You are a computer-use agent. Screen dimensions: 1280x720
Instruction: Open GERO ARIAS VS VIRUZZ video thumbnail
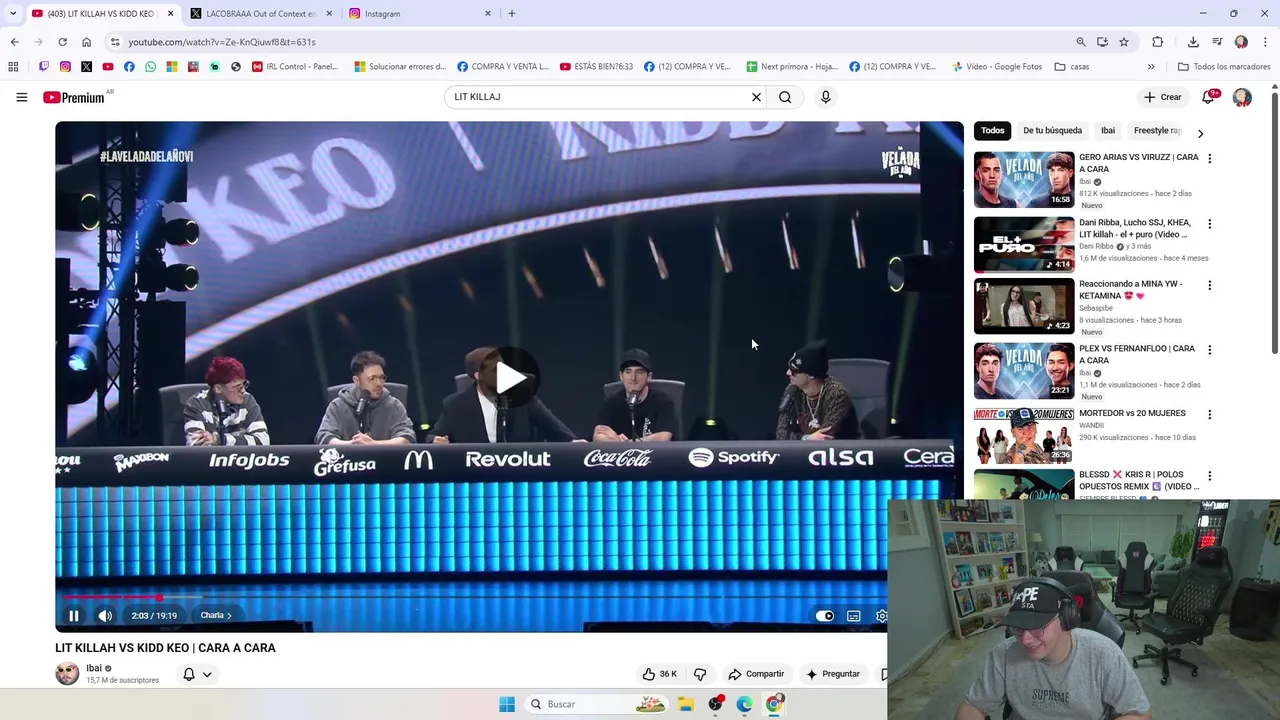coord(1024,179)
